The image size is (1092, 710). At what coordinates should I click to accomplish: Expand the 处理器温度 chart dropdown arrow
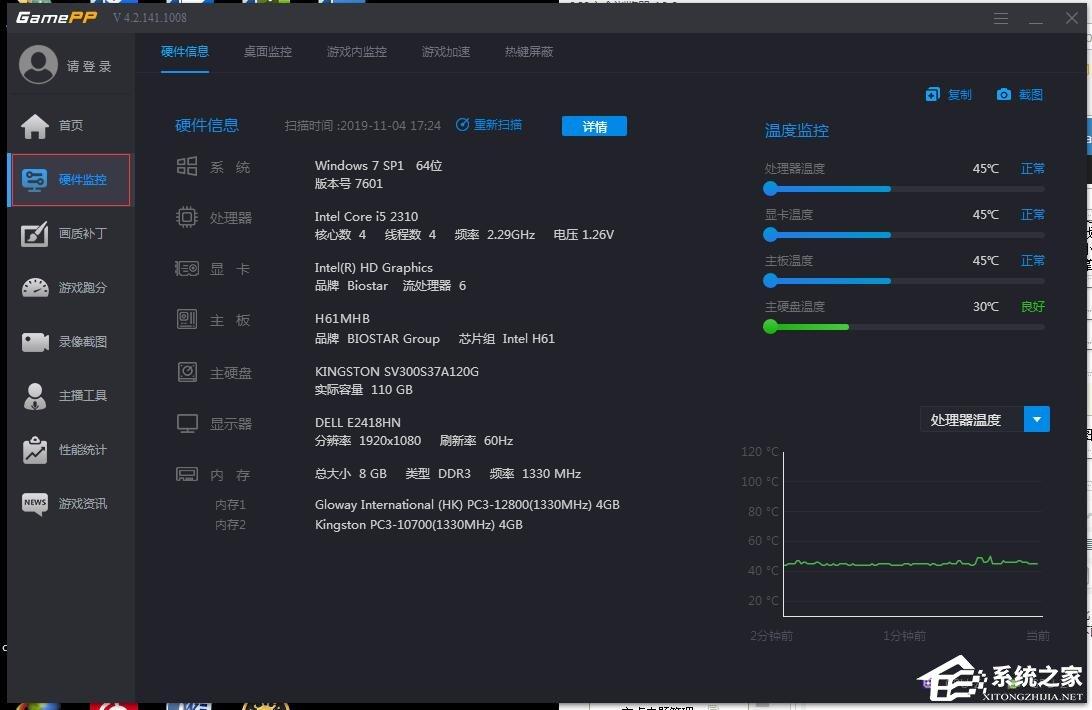1037,419
